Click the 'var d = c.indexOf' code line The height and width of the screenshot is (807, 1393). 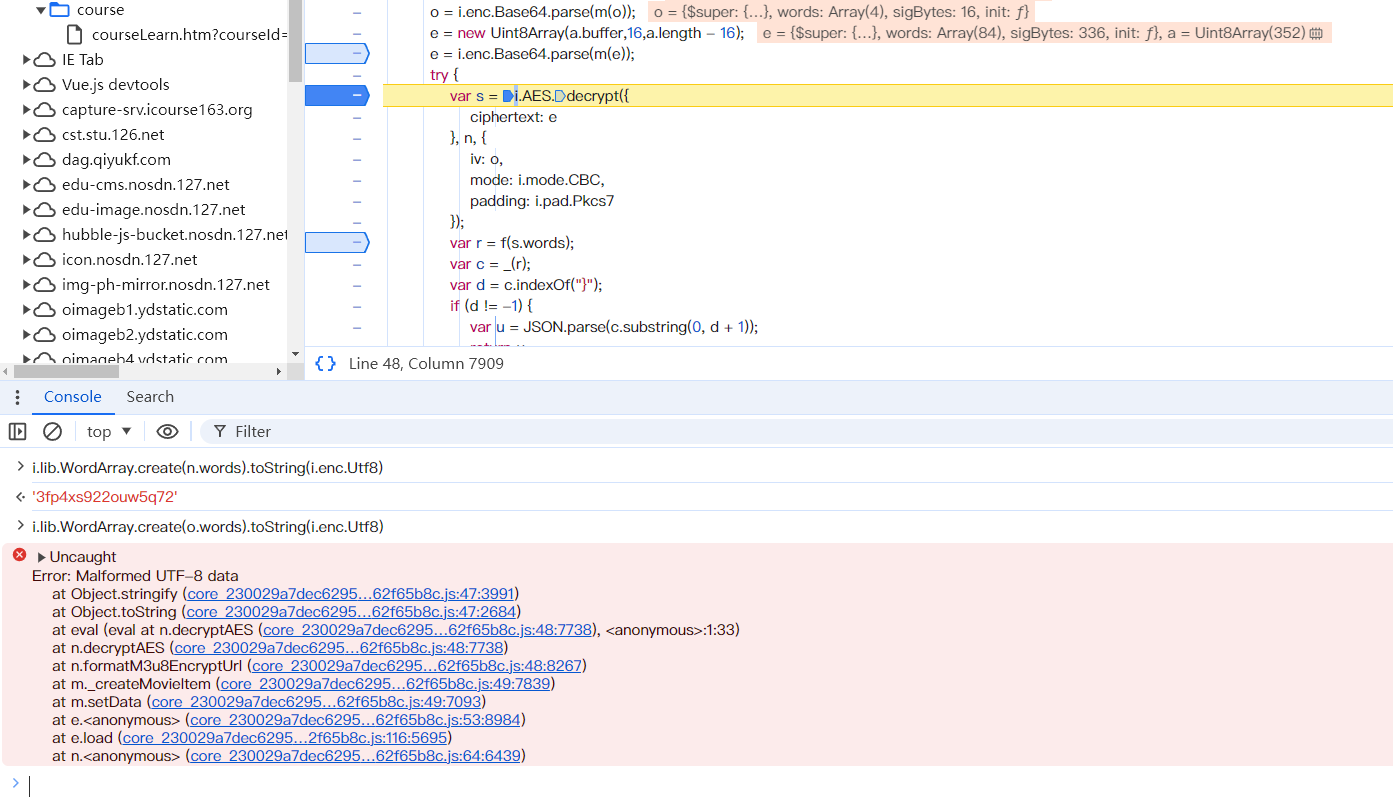point(526,285)
